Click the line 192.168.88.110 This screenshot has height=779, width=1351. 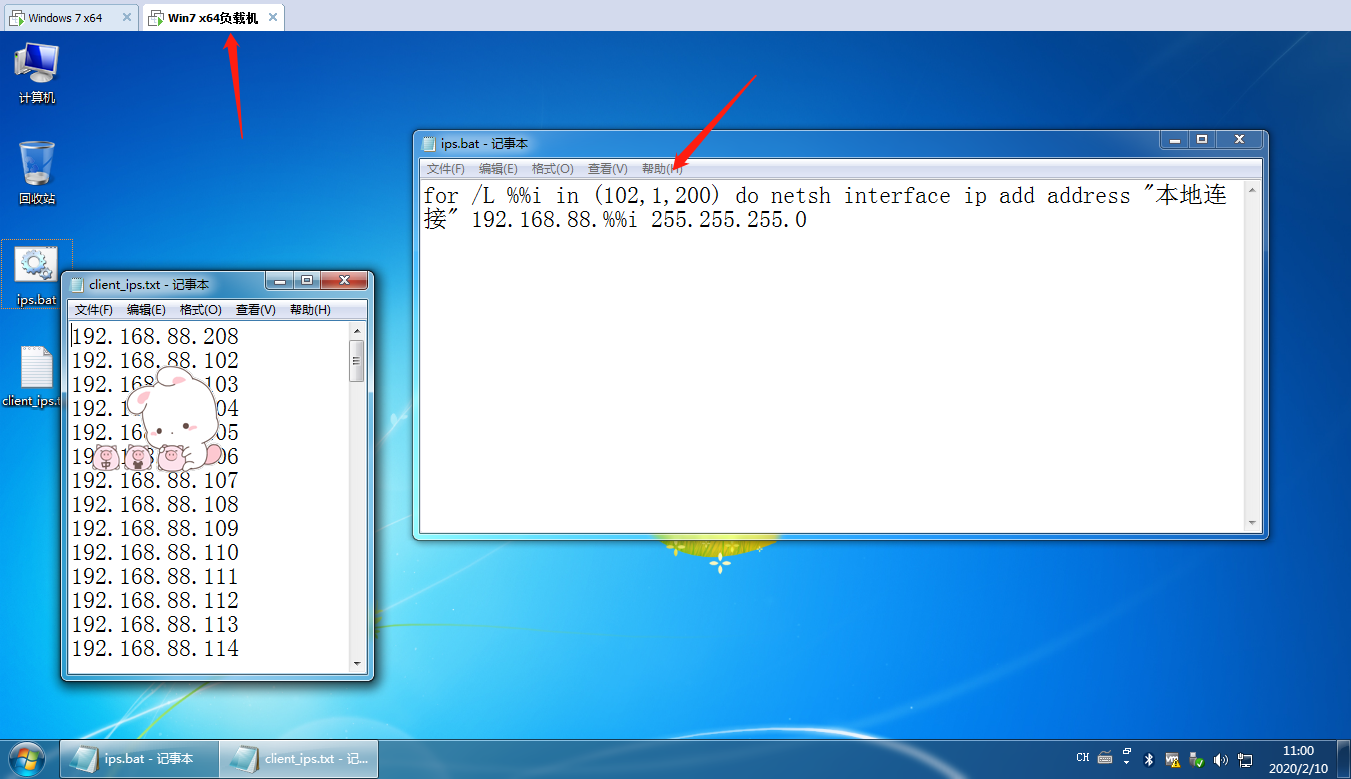point(155,553)
